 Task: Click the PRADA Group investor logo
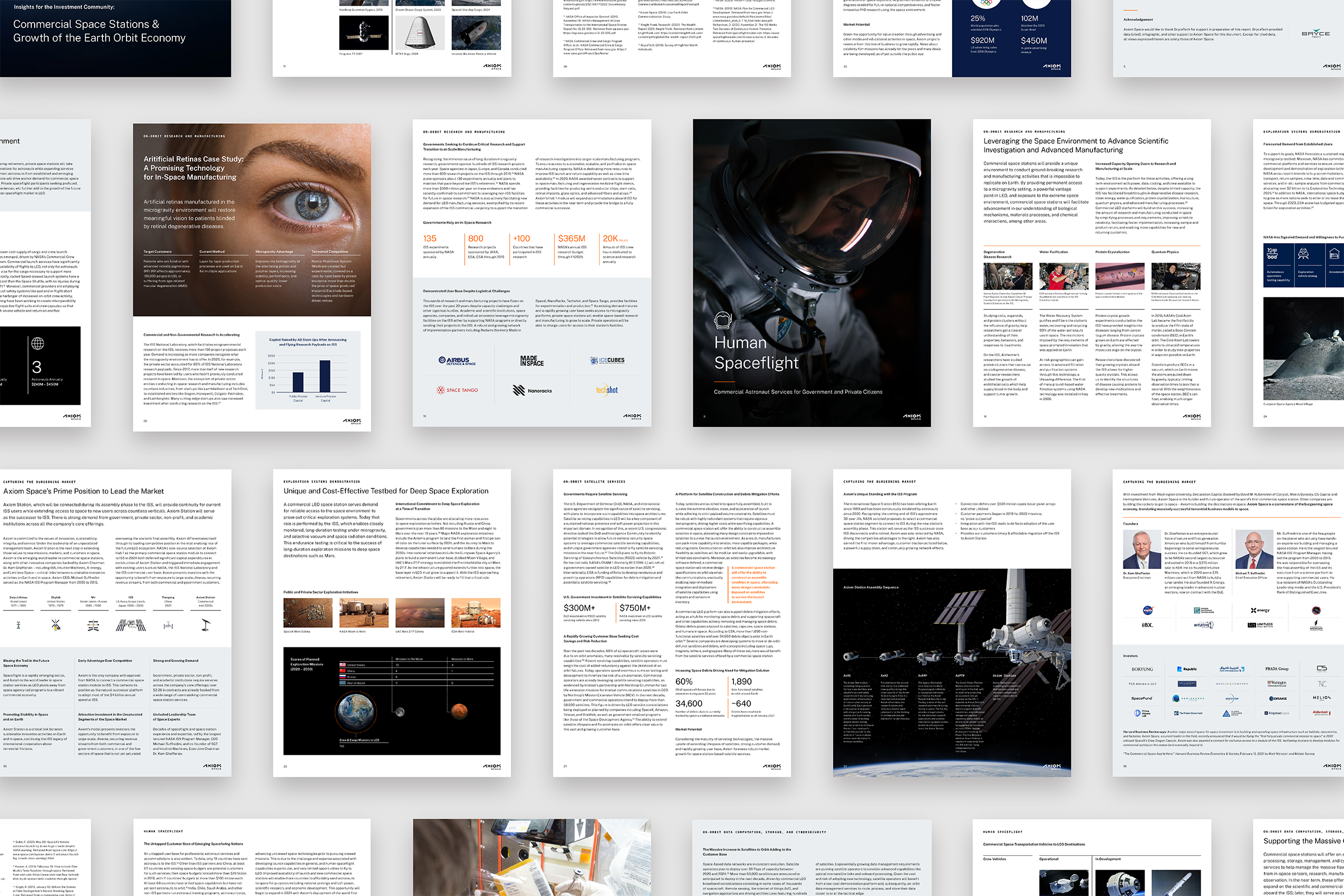pyautogui.click(x=1277, y=669)
